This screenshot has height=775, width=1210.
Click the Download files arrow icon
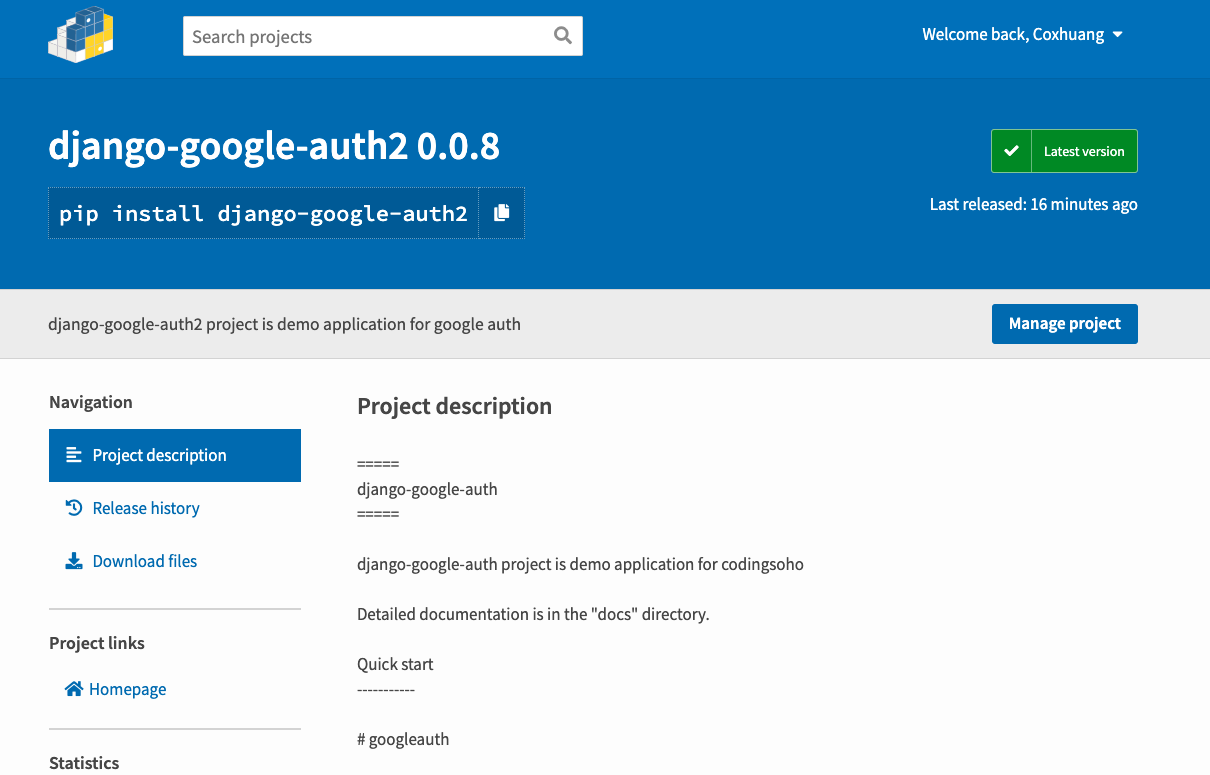click(x=74, y=561)
